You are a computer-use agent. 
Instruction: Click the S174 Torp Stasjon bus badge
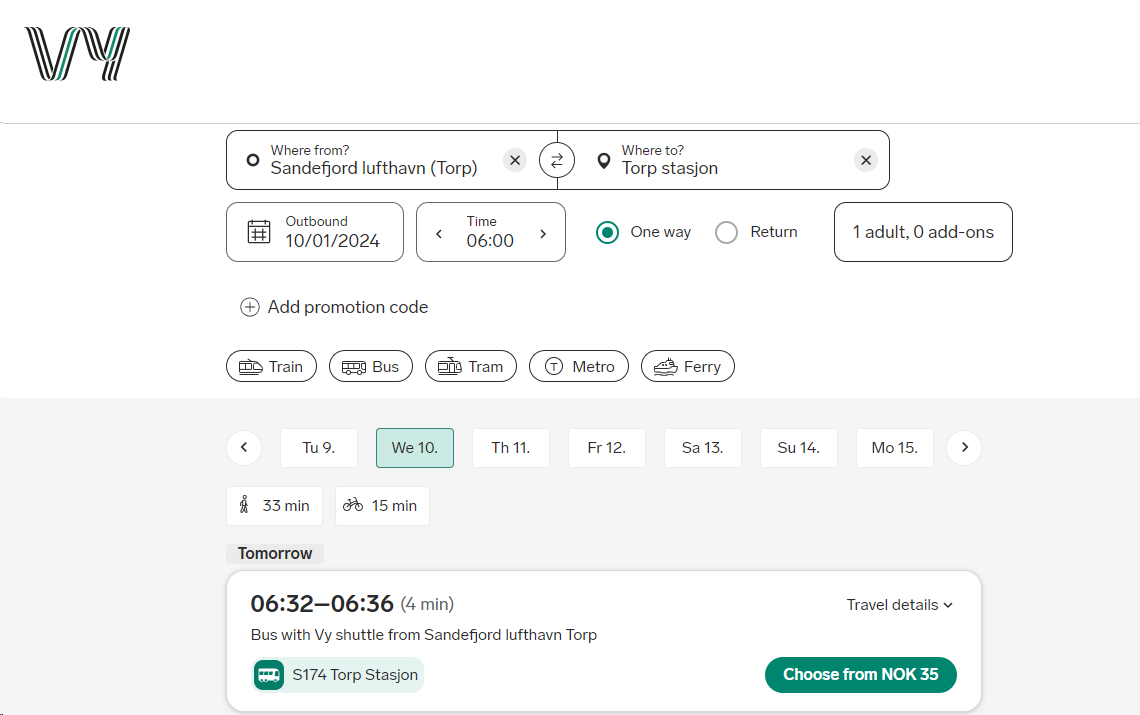(337, 675)
